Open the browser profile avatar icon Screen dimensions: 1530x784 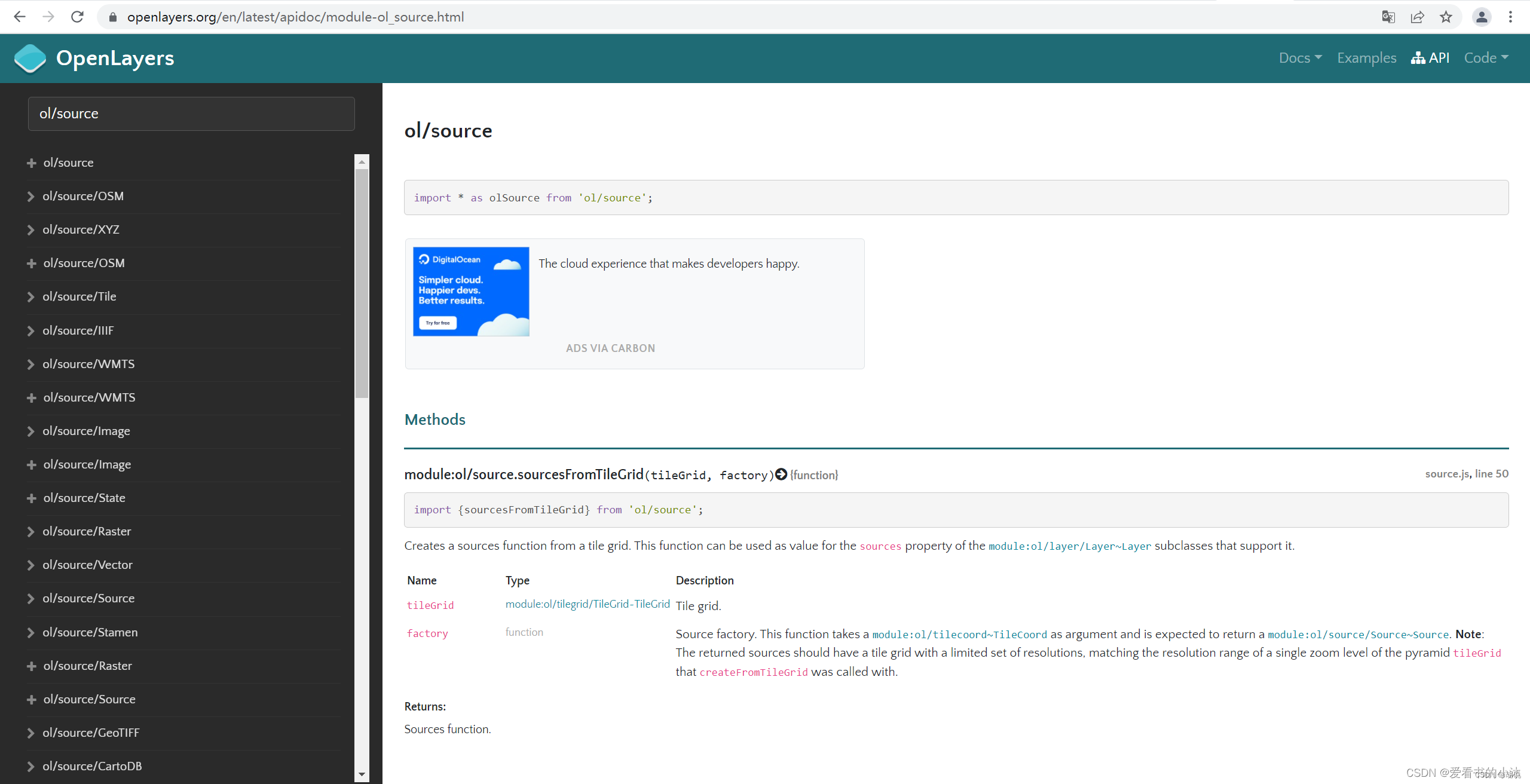tap(1482, 17)
